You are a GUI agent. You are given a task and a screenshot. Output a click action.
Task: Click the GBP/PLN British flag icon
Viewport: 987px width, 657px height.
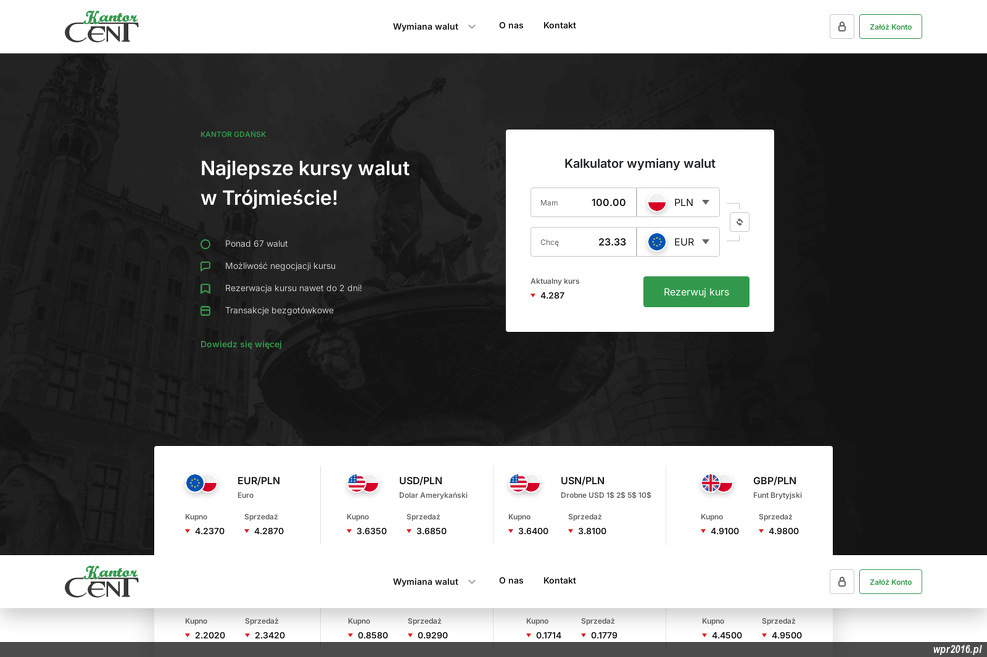pos(711,484)
